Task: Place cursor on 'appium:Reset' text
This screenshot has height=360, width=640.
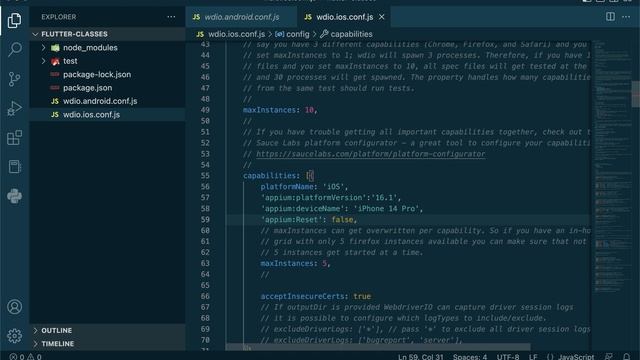Action: click(291, 220)
